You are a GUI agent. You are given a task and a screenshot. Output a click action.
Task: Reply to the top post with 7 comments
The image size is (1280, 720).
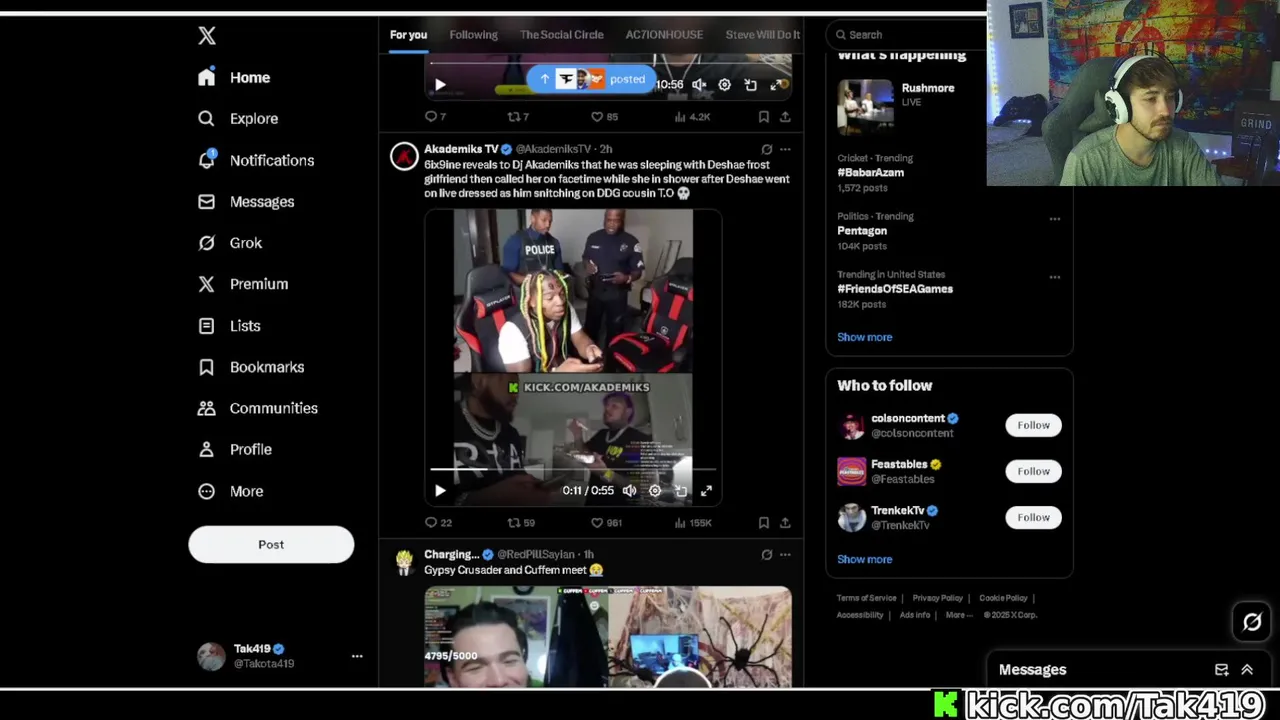pyautogui.click(x=435, y=117)
